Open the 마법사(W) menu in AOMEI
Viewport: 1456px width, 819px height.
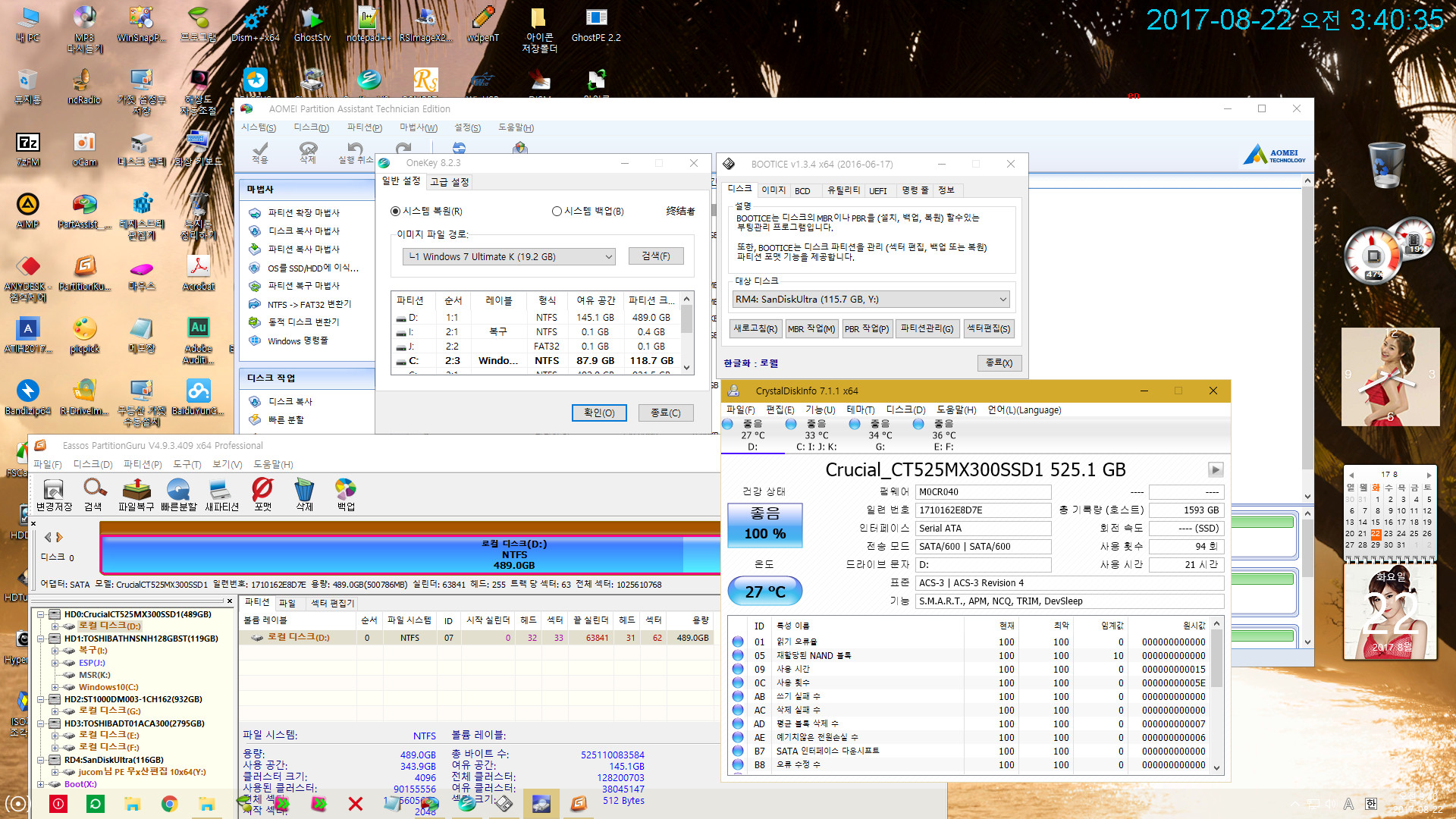[x=419, y=128]
